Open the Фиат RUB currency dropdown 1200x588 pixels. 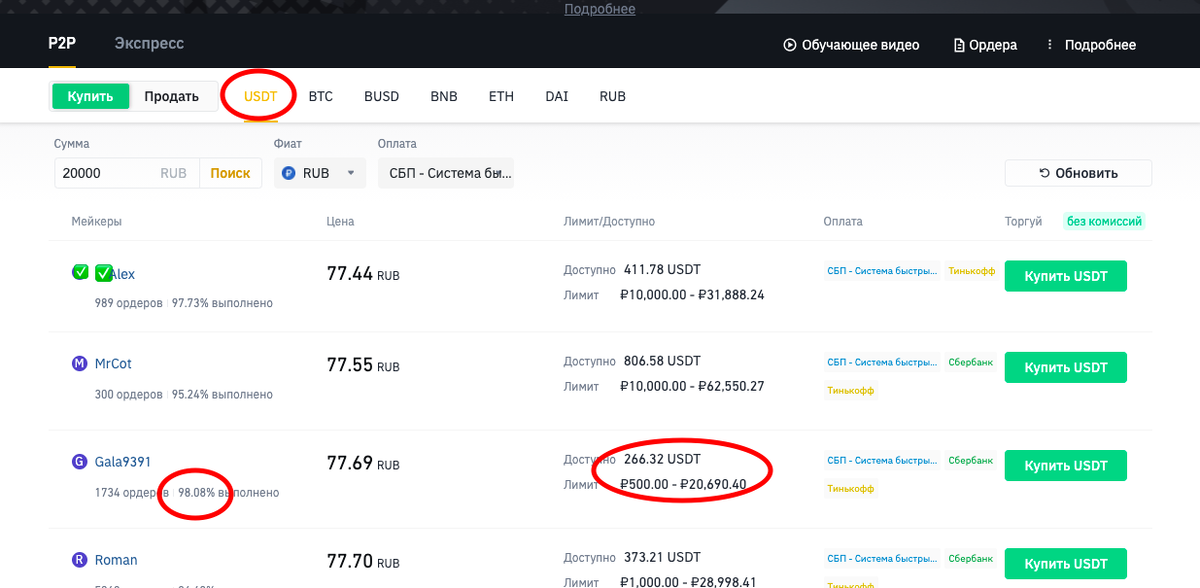coord(318,173)
